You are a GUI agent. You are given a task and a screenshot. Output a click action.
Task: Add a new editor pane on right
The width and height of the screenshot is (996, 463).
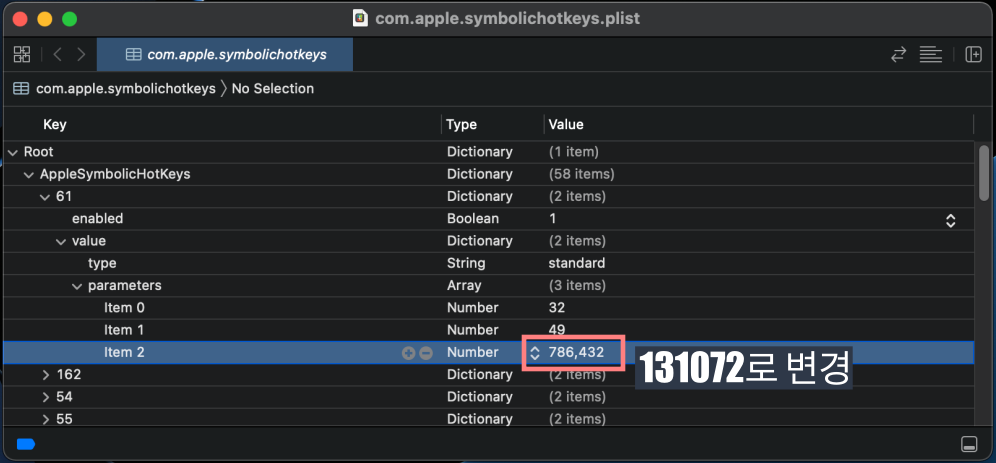(x=973, y=55)
